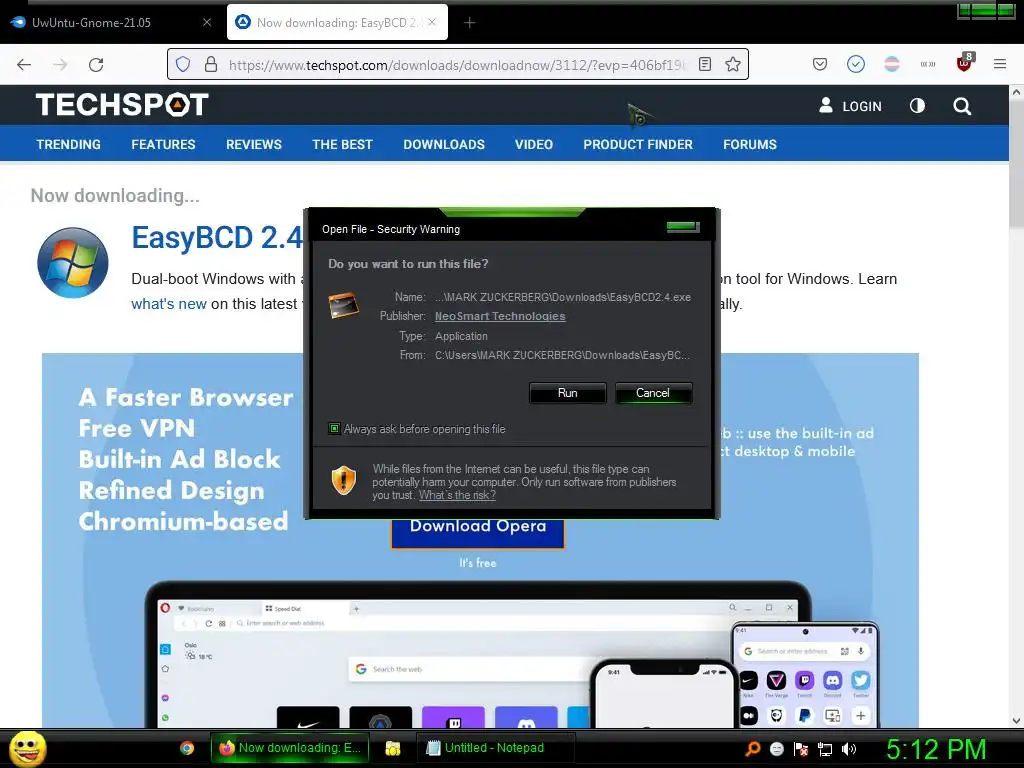Open the "What's the risk?" link

(x=457, y=495)
